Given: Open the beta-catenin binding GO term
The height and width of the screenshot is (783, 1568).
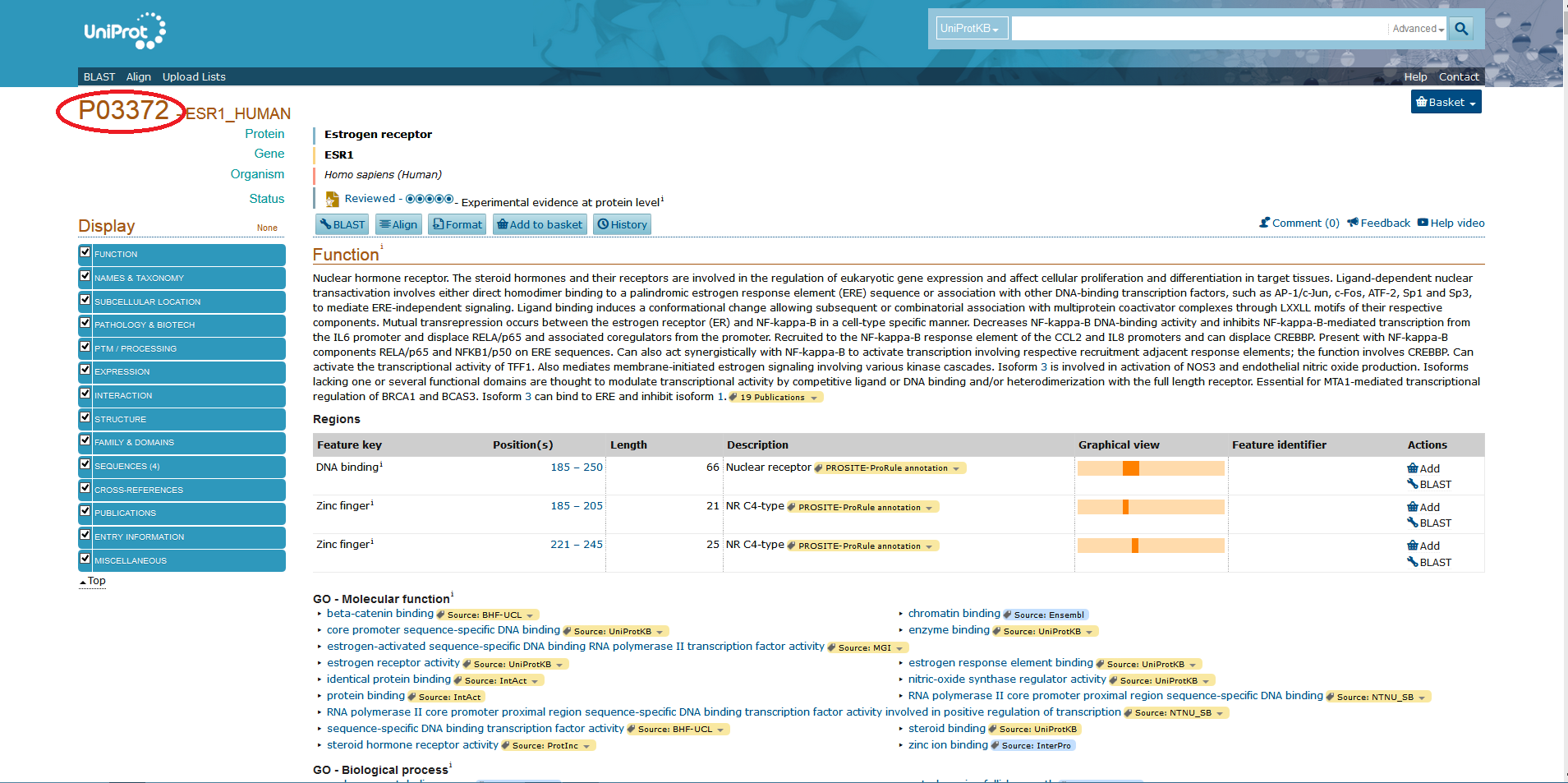Looking at the screenshot, I should (x=379, y=614).
